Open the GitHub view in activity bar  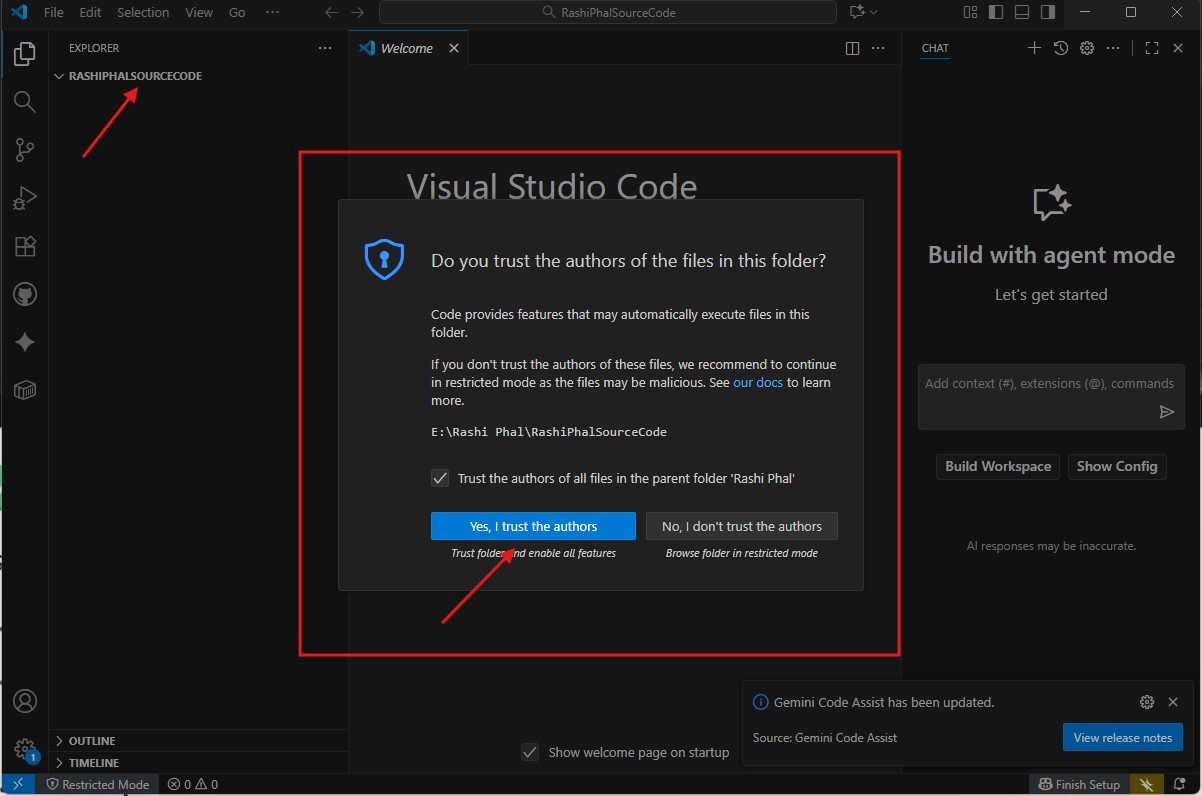tap(25, 294)
